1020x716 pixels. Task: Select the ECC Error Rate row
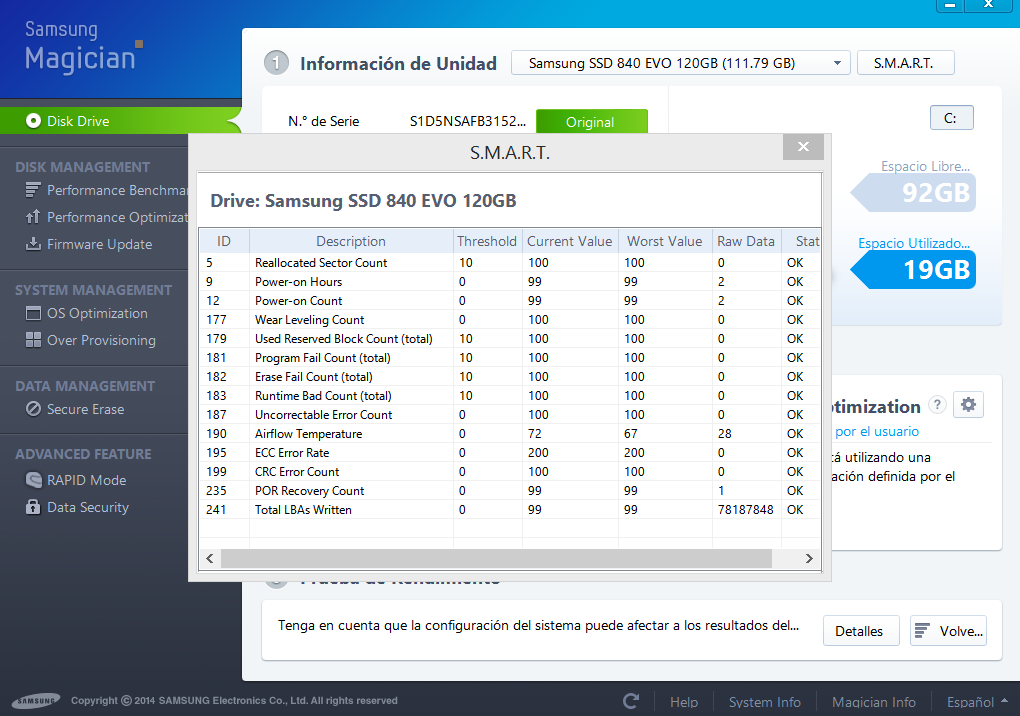509,453
